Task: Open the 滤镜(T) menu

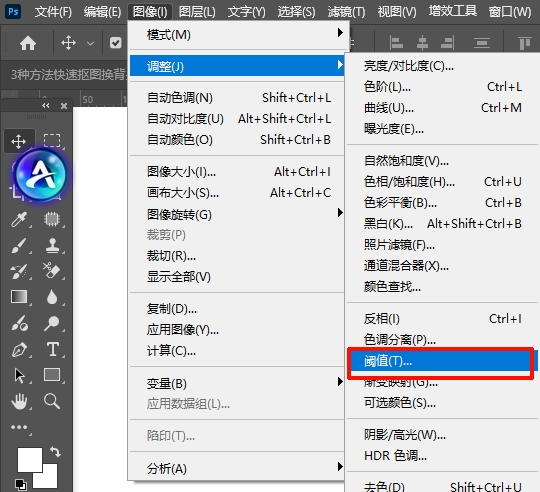Action: [x=346, y=12]
